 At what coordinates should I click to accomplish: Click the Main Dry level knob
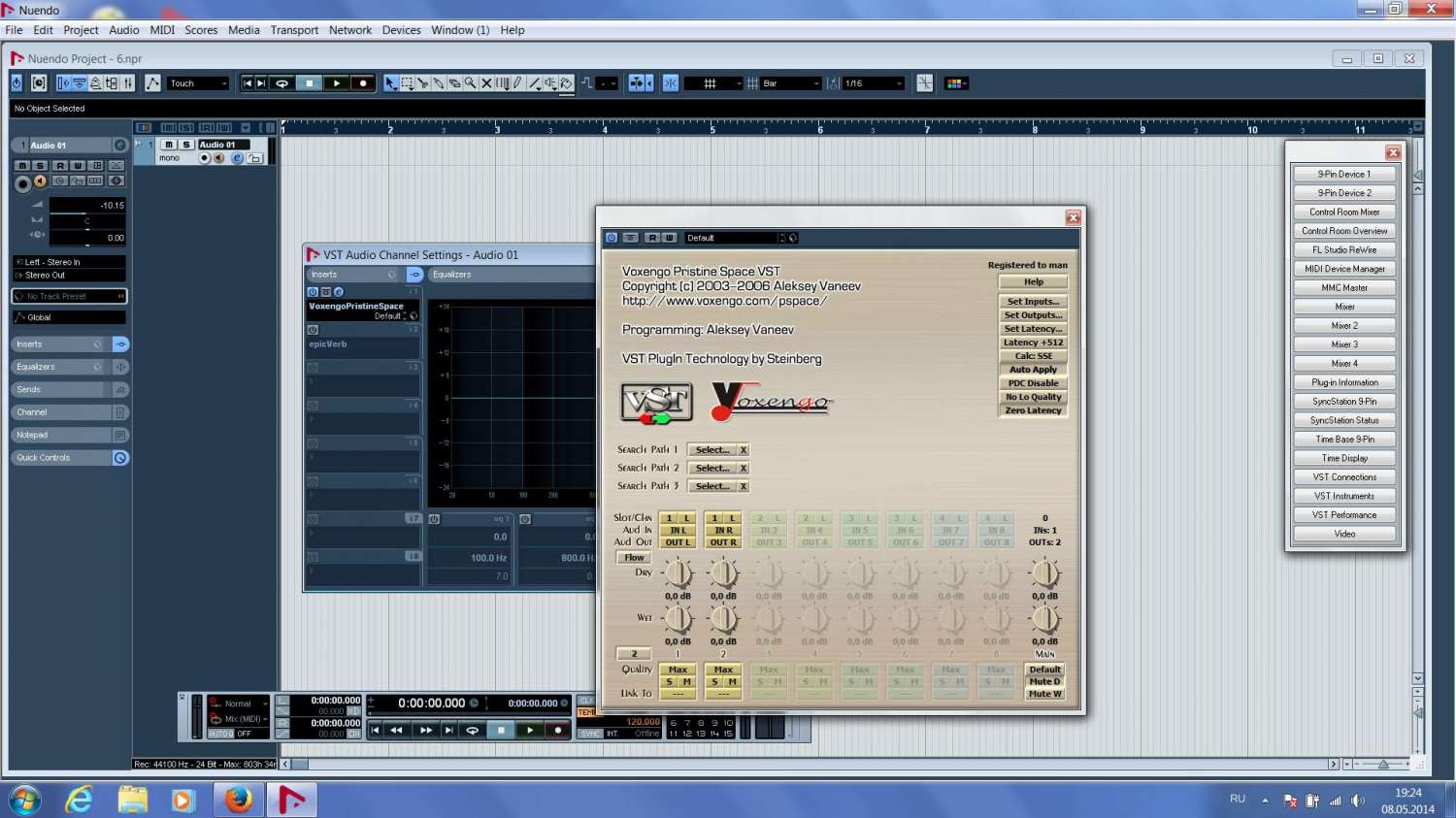point(1044,573)
